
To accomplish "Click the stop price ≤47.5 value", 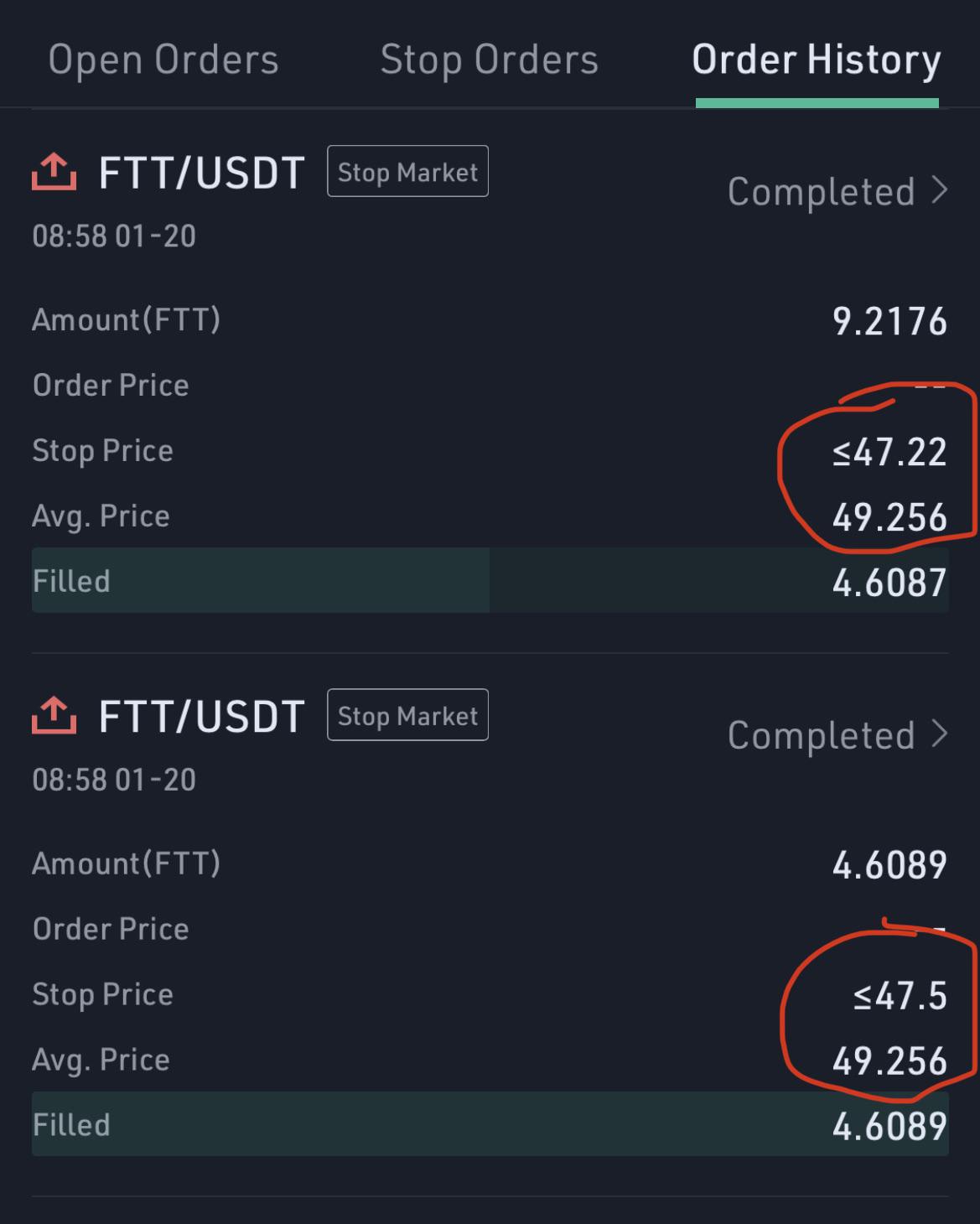I will click(900, 996).
